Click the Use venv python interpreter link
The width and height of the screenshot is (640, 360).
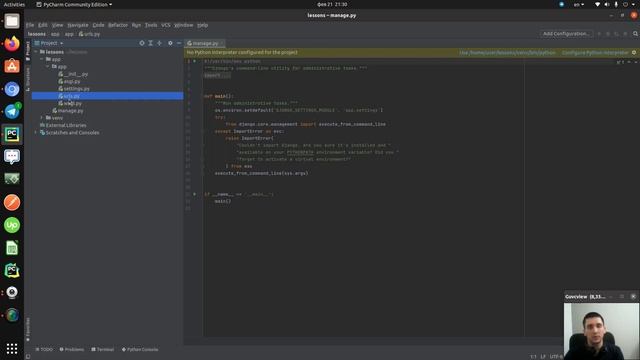[507, 53]
